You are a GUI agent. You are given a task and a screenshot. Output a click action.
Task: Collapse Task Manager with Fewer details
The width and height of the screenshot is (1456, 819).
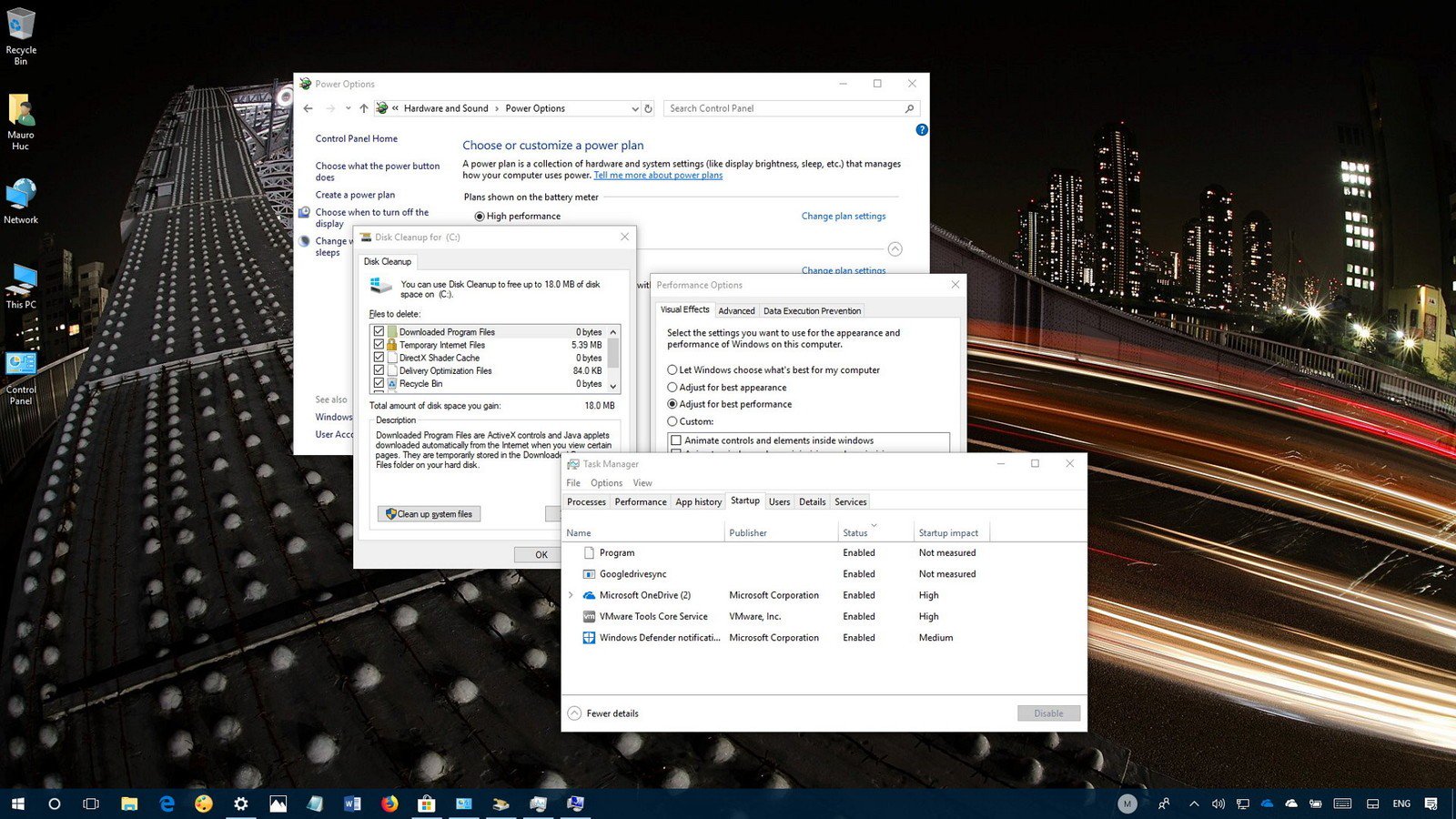click(603, 713)
